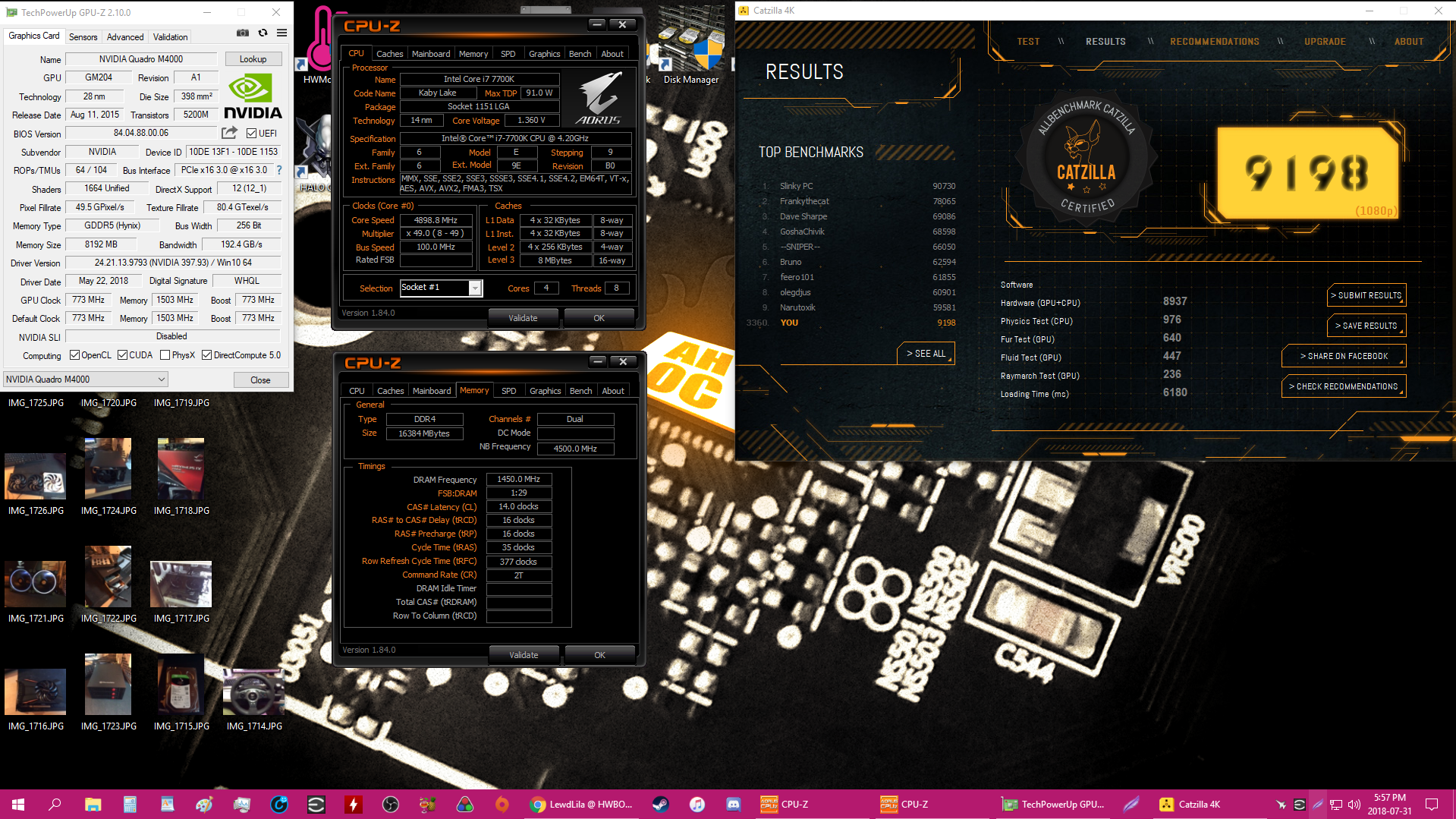Click Slinky PC in top benchmarks list
Screen dimensions: 1456x819
[796, 186]
